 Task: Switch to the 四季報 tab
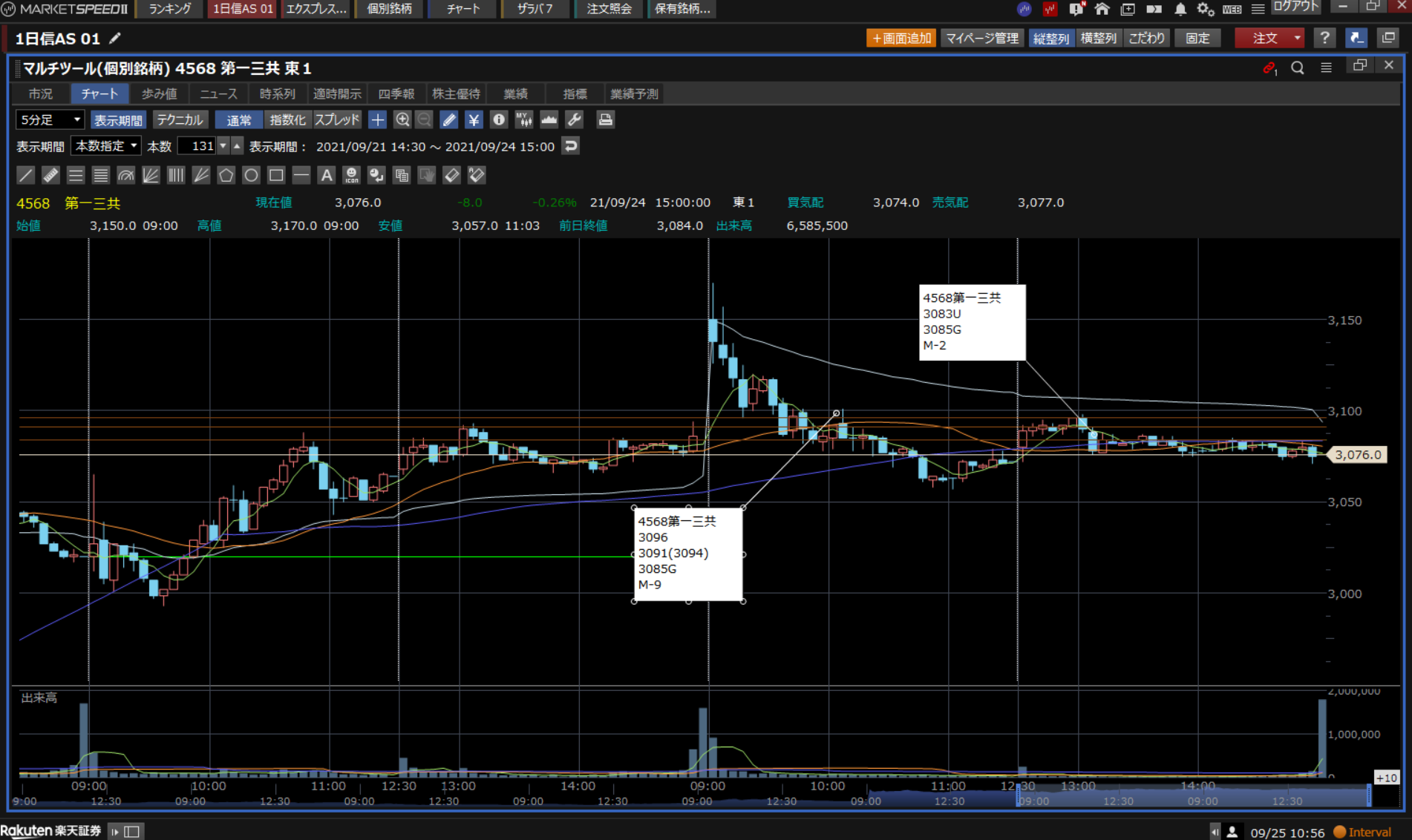(x=396, y=93)
